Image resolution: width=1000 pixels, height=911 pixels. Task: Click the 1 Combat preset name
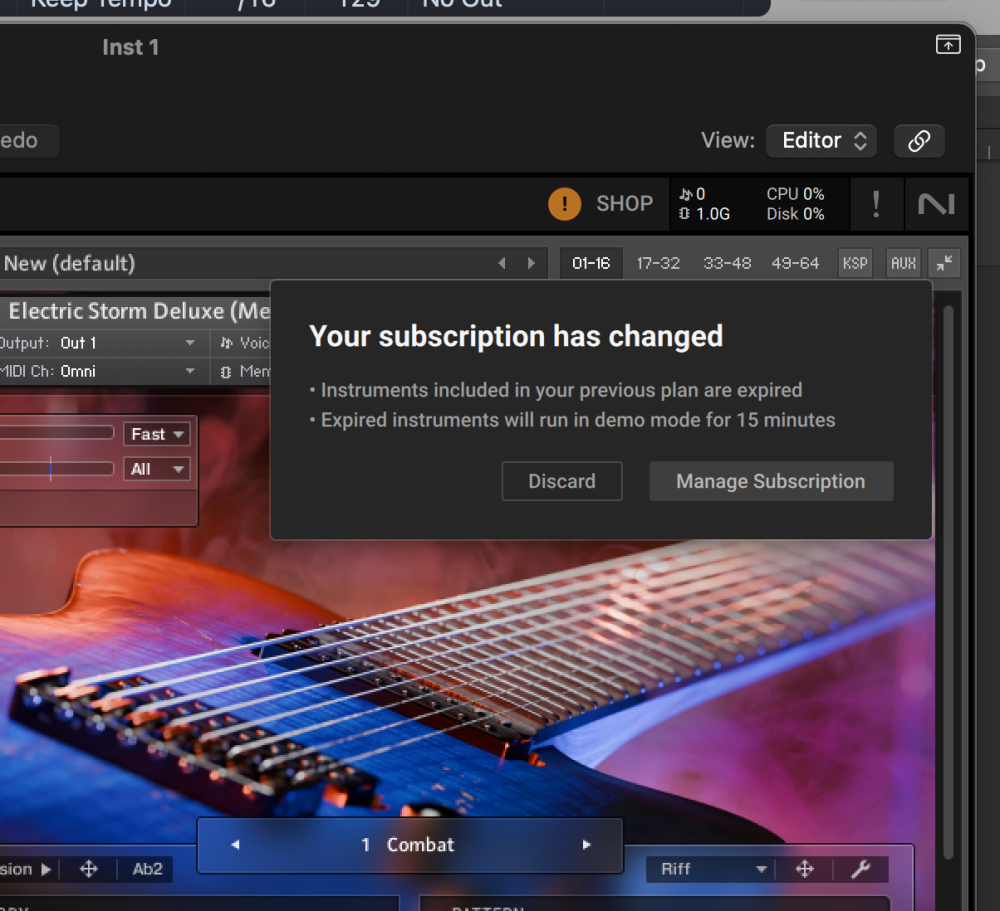click(408, 845)
